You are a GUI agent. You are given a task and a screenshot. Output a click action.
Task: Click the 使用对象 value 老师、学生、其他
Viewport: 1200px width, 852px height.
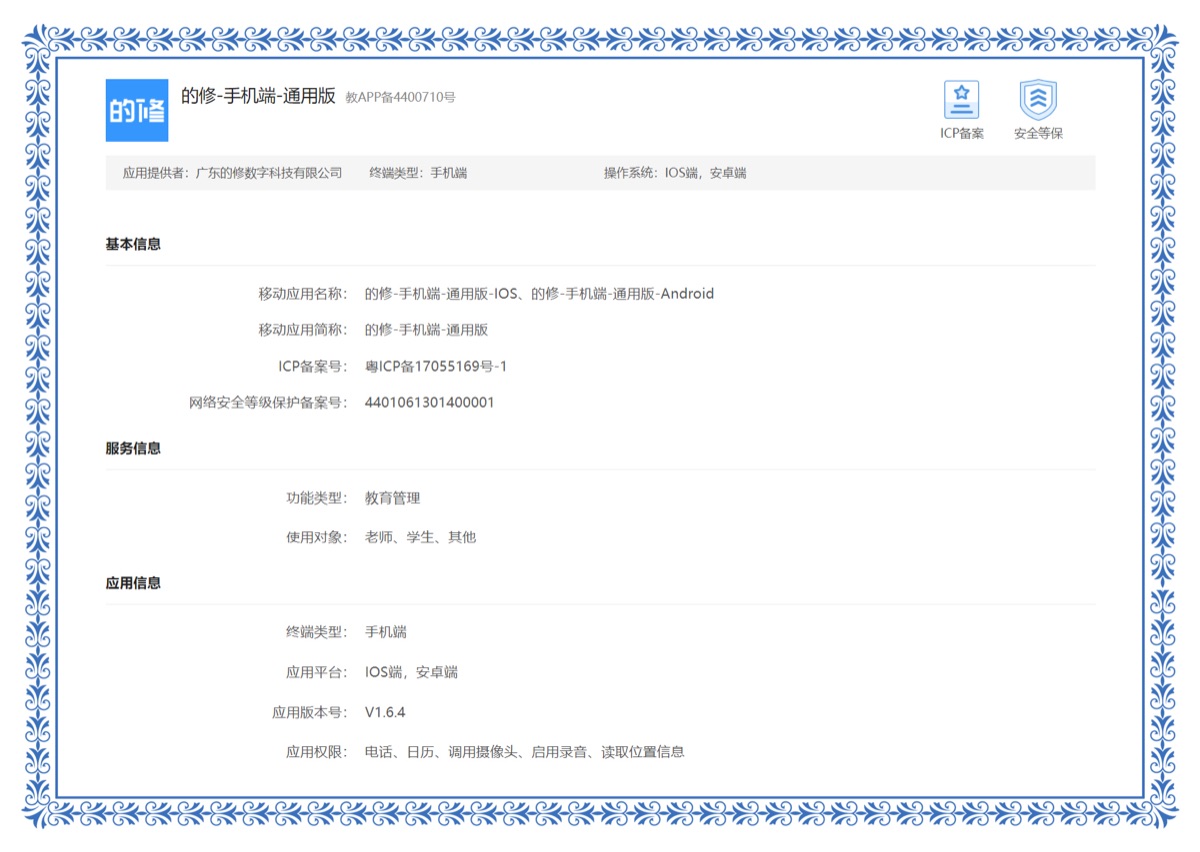click(420, 537)
